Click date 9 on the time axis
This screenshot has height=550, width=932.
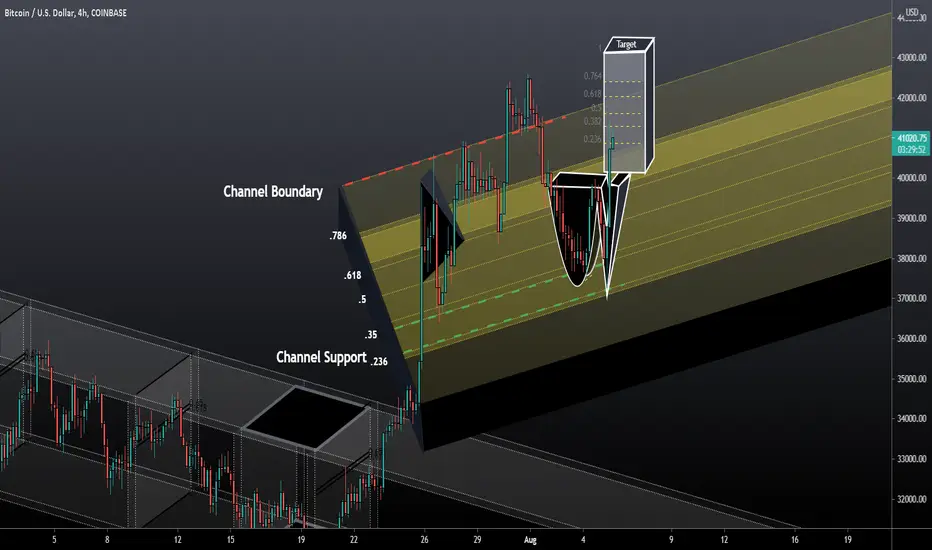pos(671,540)
